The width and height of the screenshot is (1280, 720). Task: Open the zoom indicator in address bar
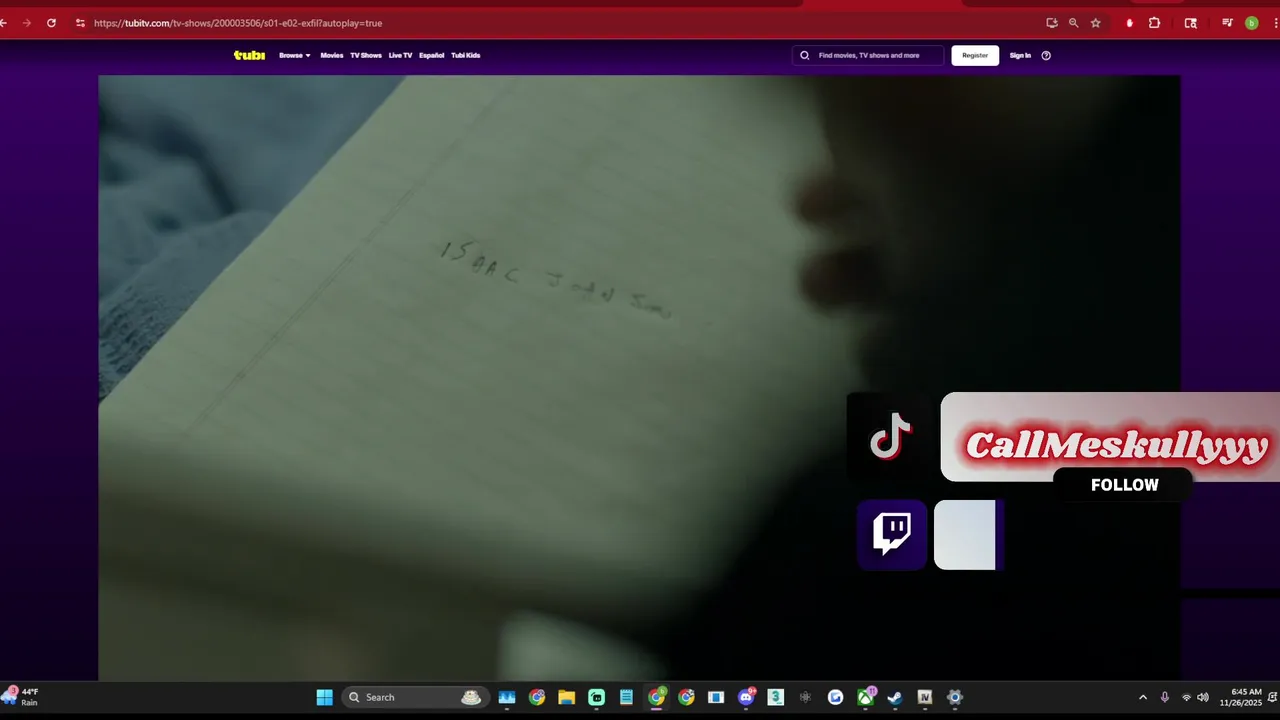tap(1074, 23)
